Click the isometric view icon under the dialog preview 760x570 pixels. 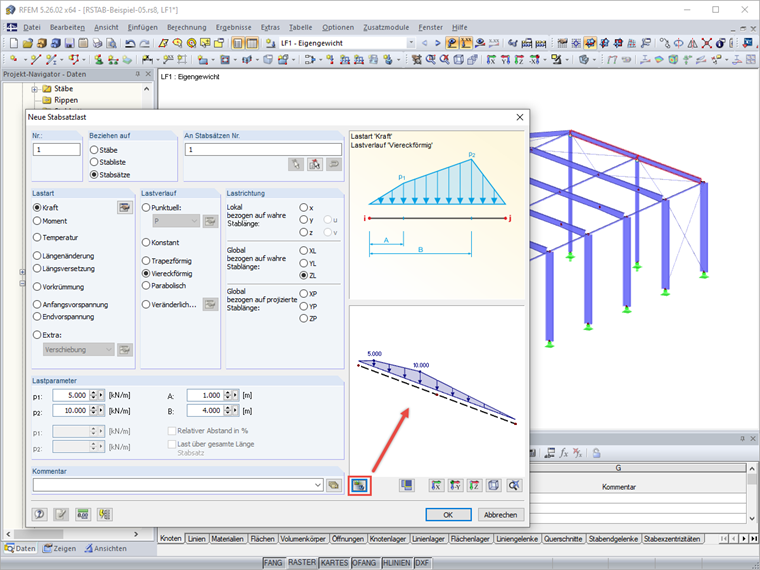pyautogui.click(x=494, y=485)
